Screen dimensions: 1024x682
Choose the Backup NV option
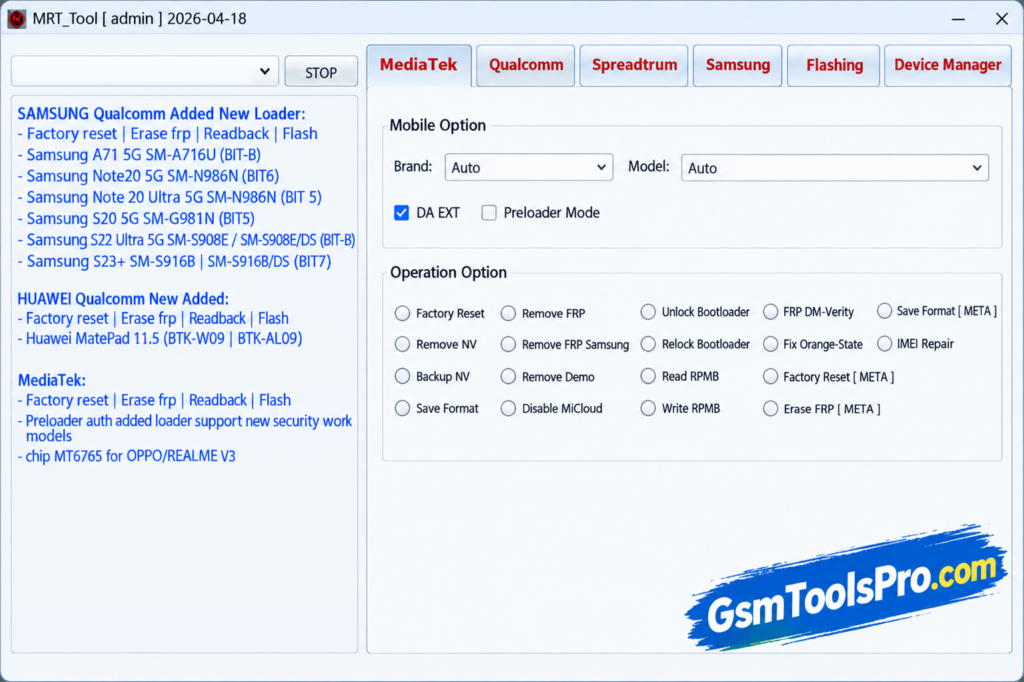pos(402,376)
